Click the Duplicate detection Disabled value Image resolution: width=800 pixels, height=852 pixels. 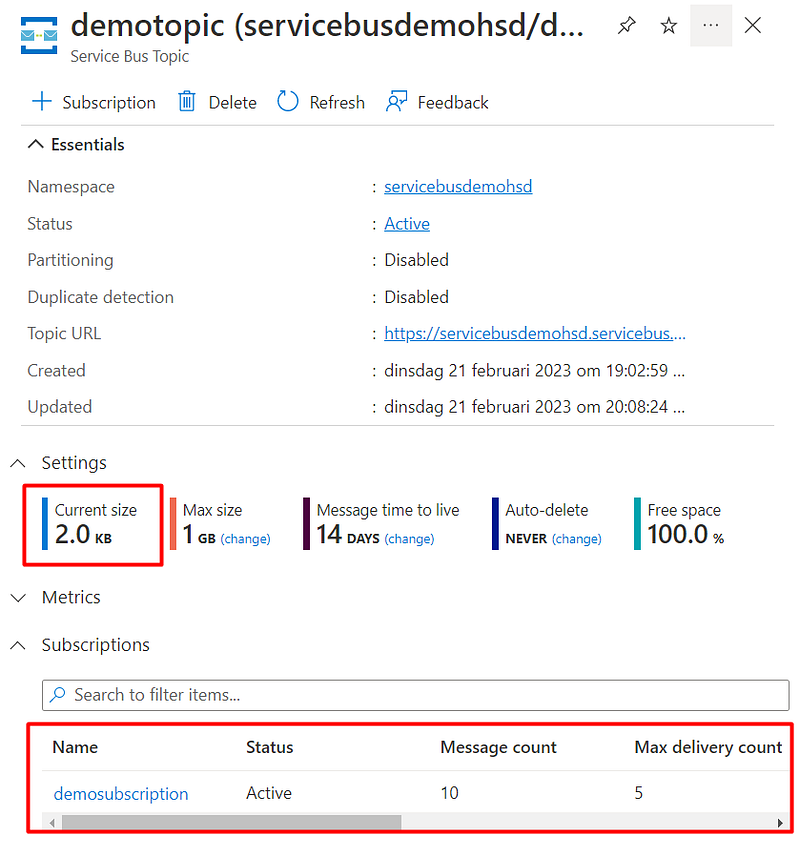click(416, 297)
